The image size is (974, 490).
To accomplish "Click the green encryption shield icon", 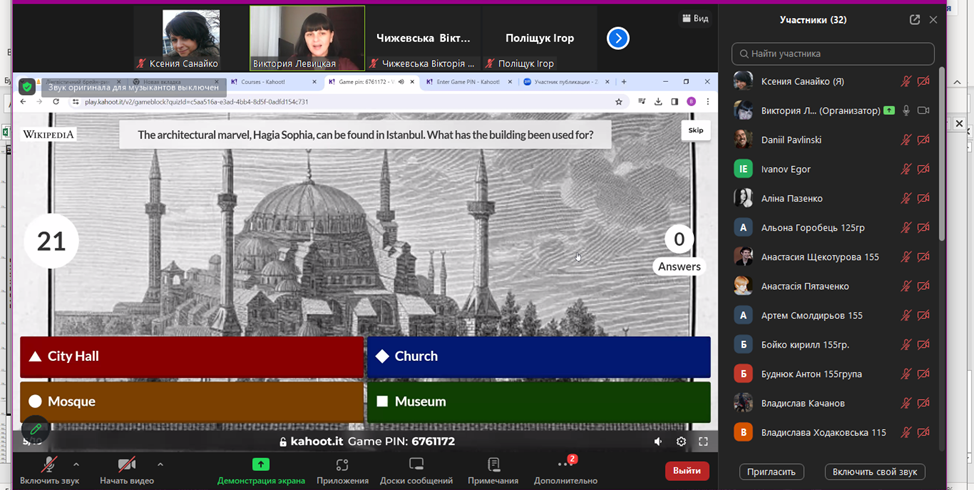I will [x=27, y=87].
